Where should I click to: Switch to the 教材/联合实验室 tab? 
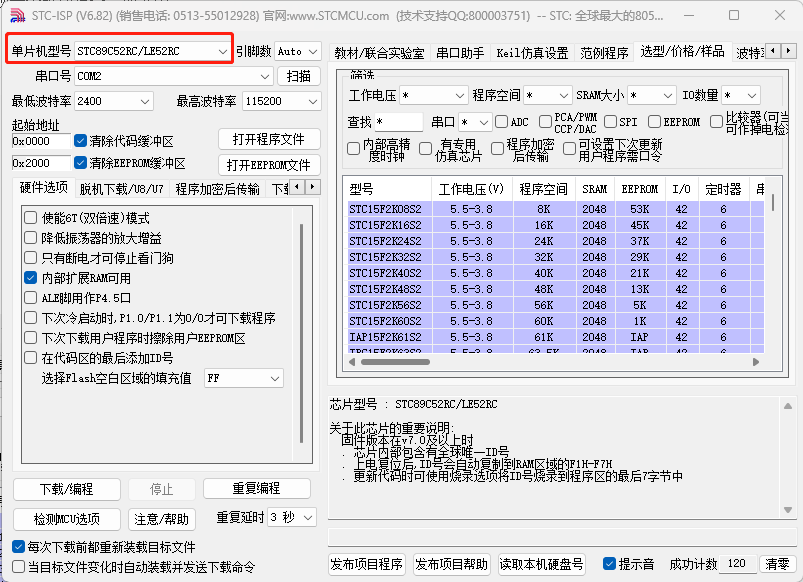coord(379,53)
